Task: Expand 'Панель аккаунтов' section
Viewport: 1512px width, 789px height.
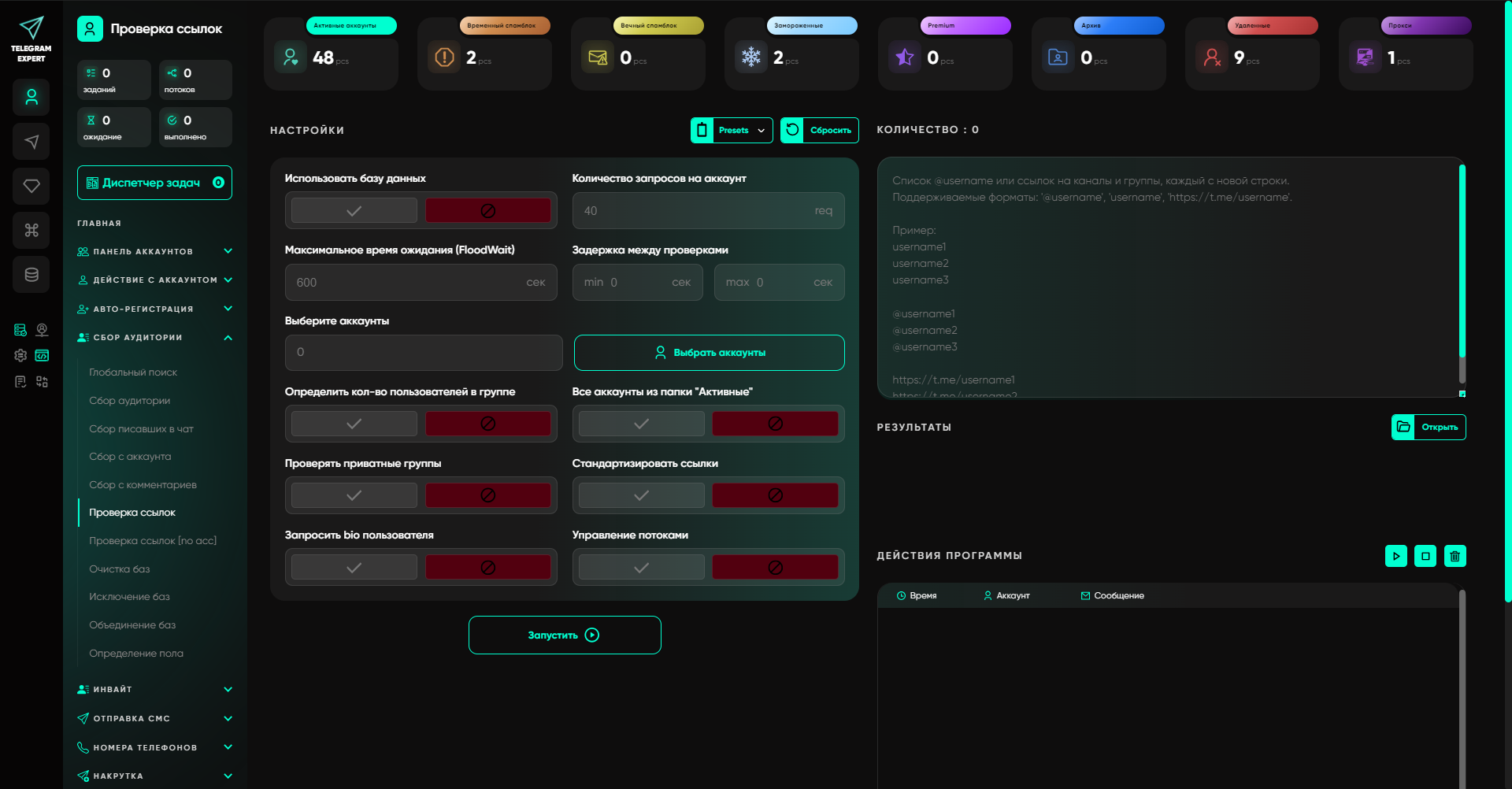Action: point(155,251)
